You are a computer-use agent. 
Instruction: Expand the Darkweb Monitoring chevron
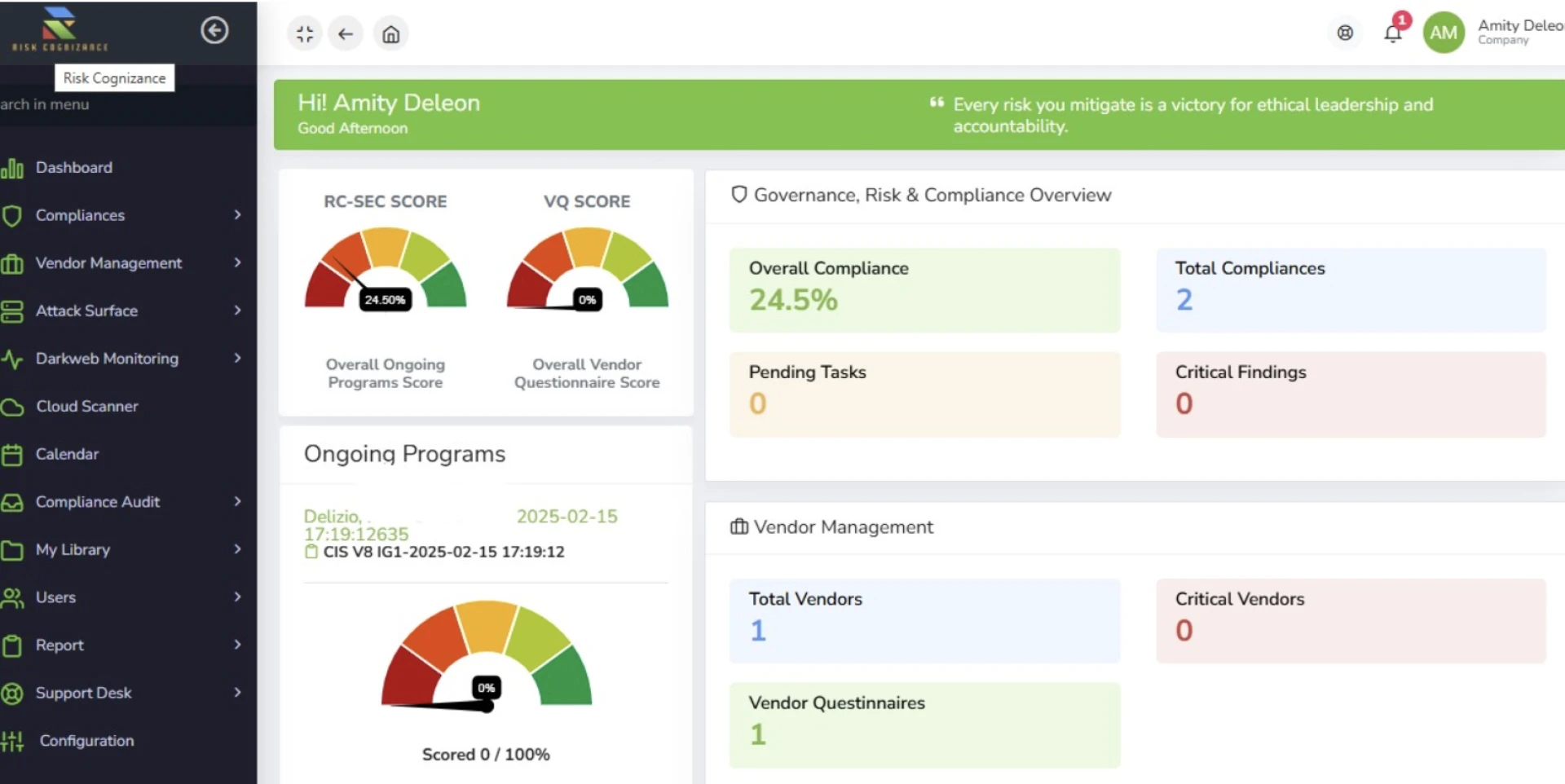[x=237, y=359]
